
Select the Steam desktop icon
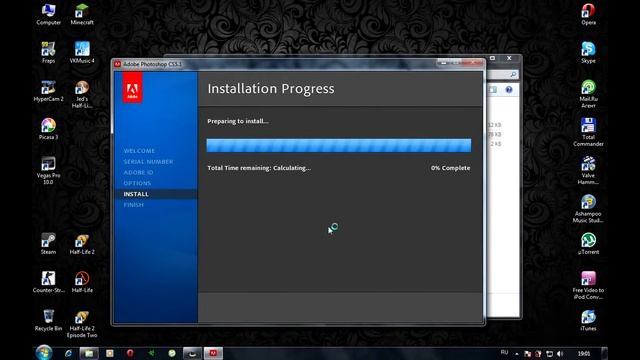48,244
